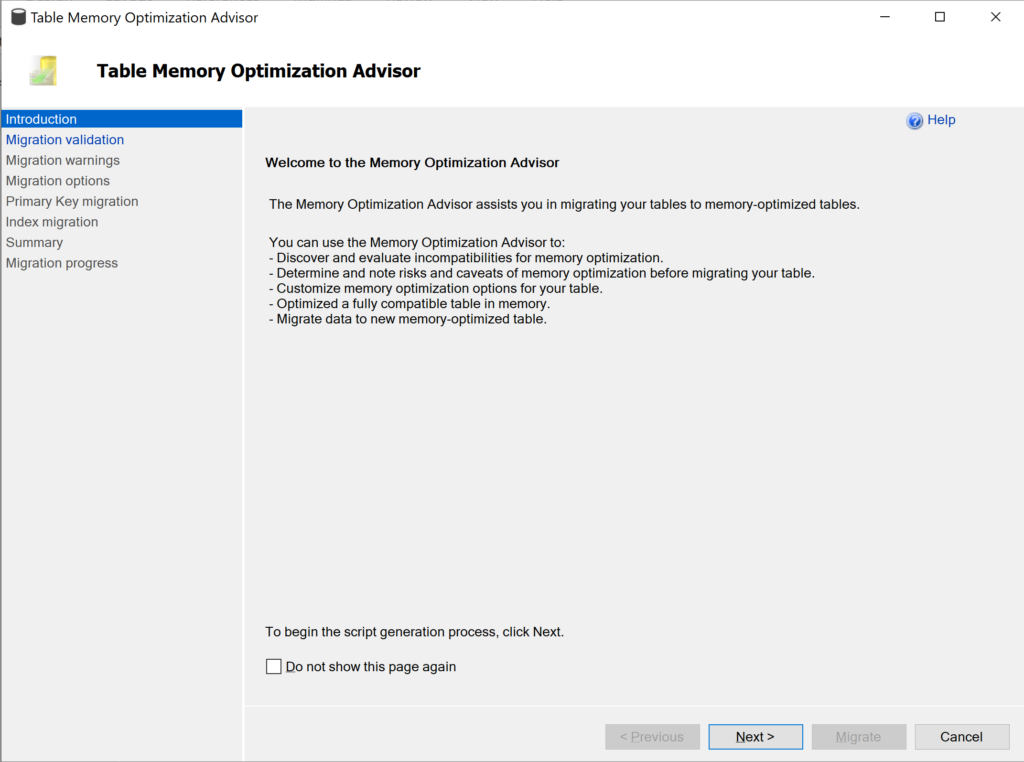This screenshot has width=1024, height=762.
Task: Click the blue Help question-mark icon
Action: click(x=914, y=121)
